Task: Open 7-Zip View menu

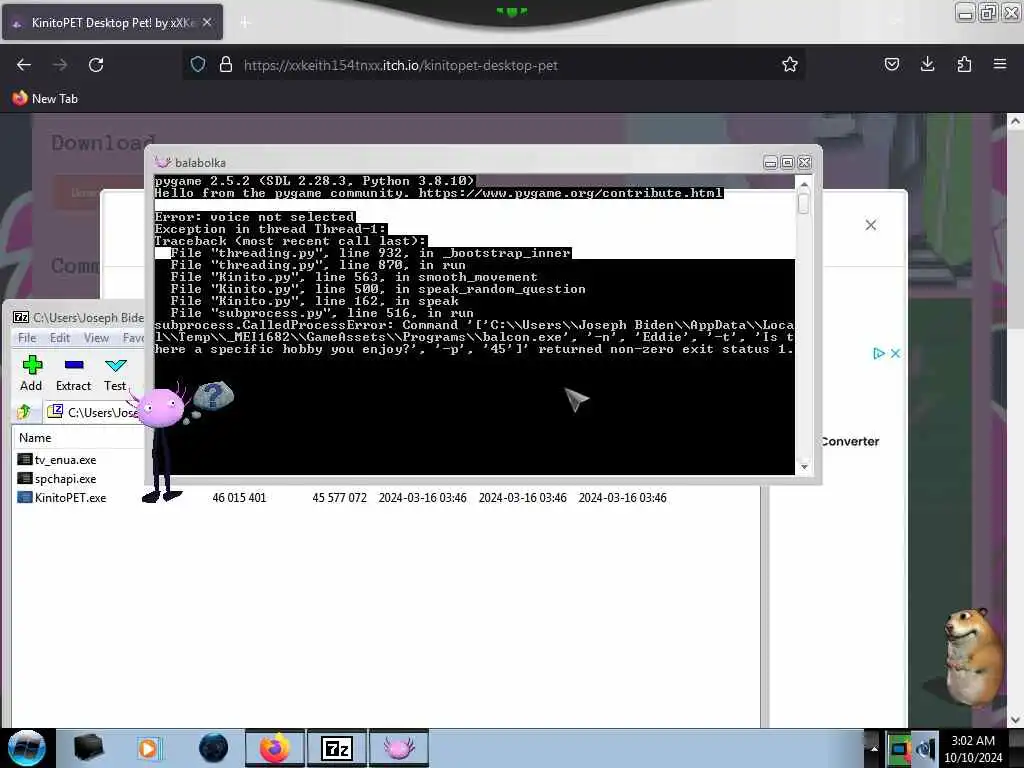Action: point(96,338)
